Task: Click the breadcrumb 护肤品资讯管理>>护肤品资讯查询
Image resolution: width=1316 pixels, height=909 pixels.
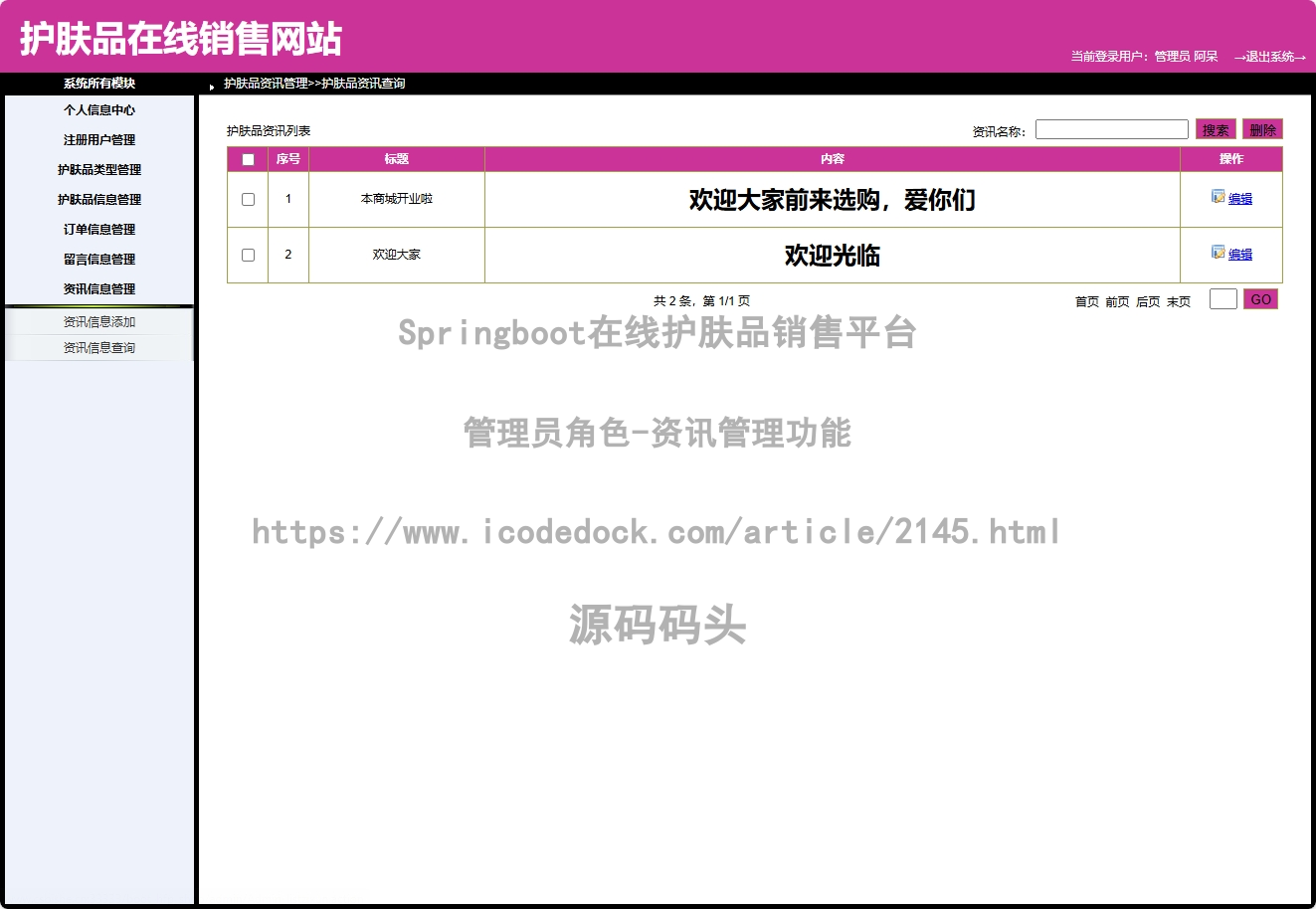Action: click(x=314, y=84)
